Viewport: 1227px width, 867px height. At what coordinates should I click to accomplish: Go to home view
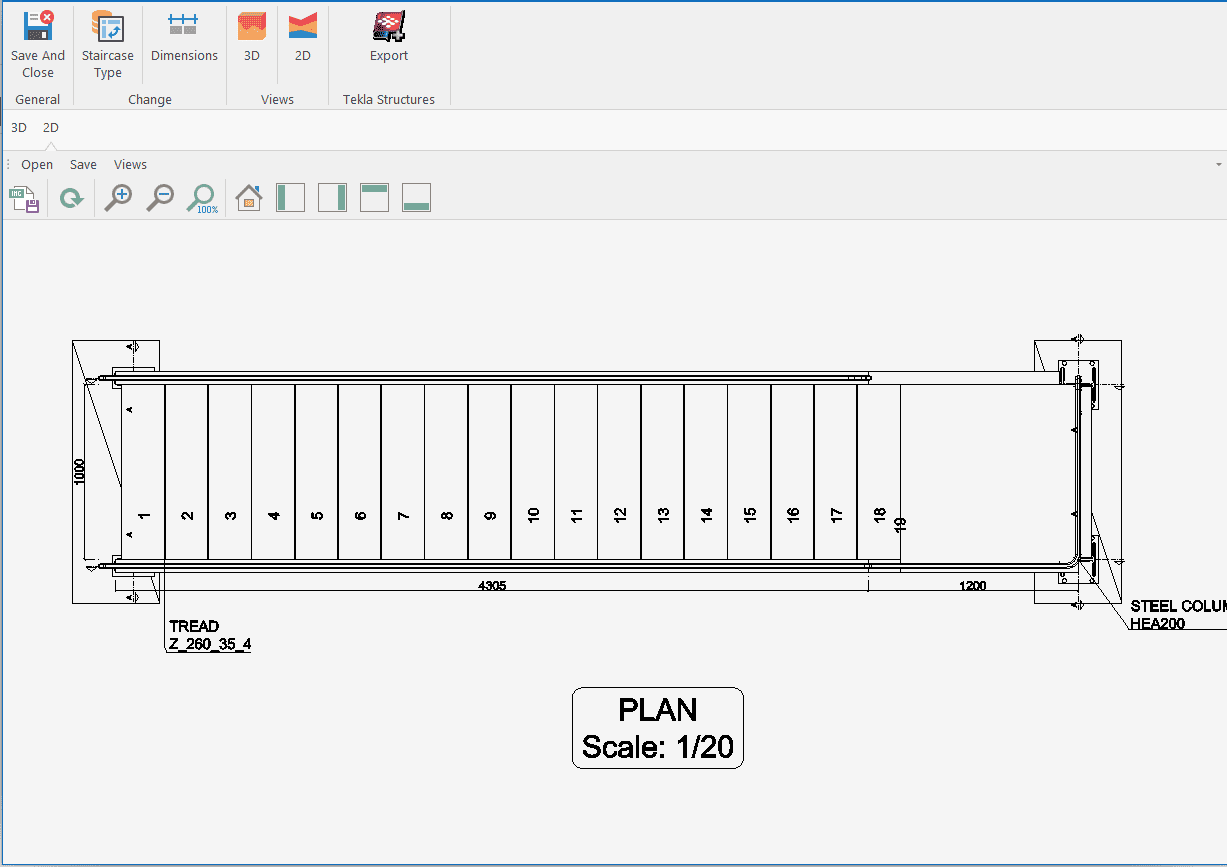(248, 198)
